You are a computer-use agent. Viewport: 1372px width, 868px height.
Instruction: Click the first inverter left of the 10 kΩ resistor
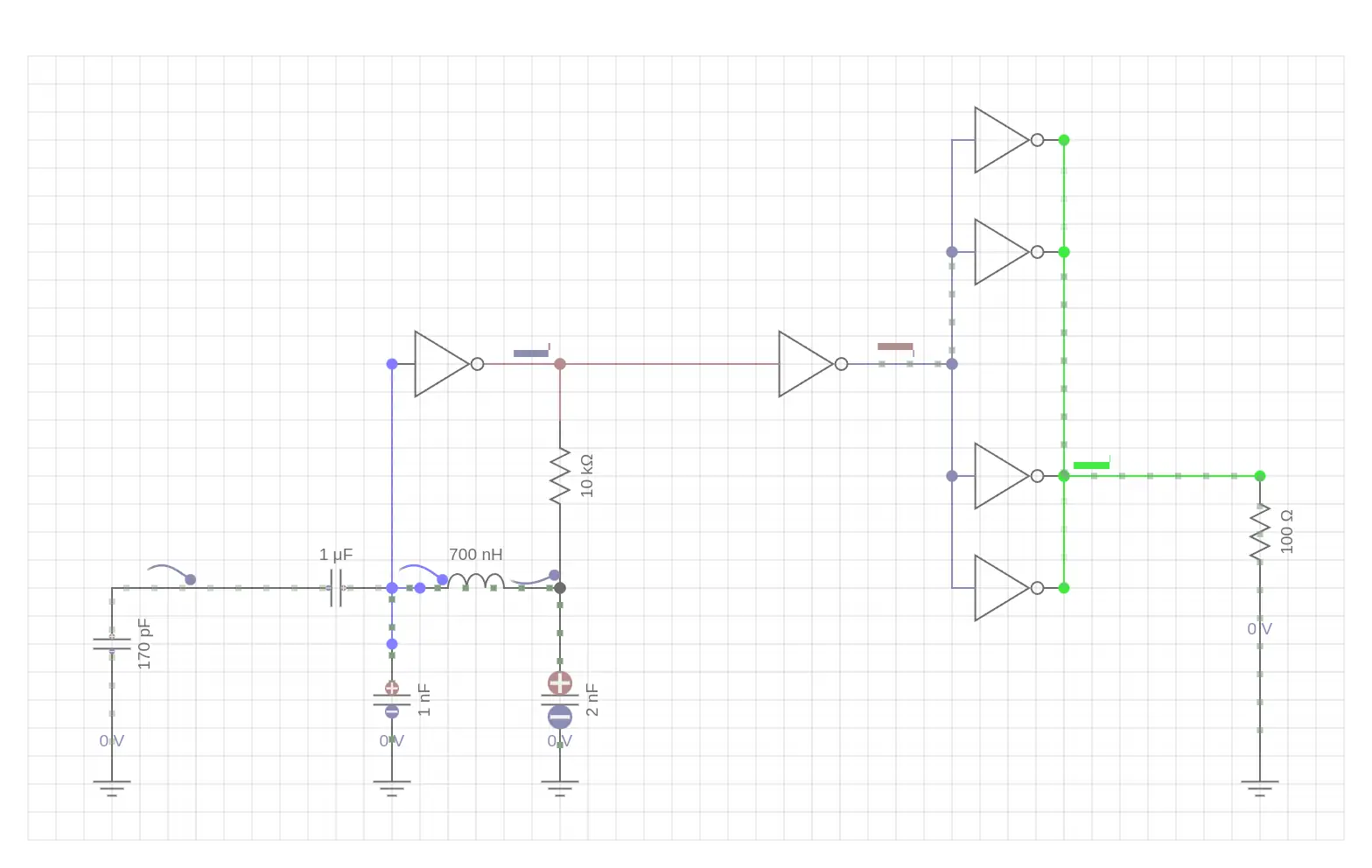[x=441, y=364]
